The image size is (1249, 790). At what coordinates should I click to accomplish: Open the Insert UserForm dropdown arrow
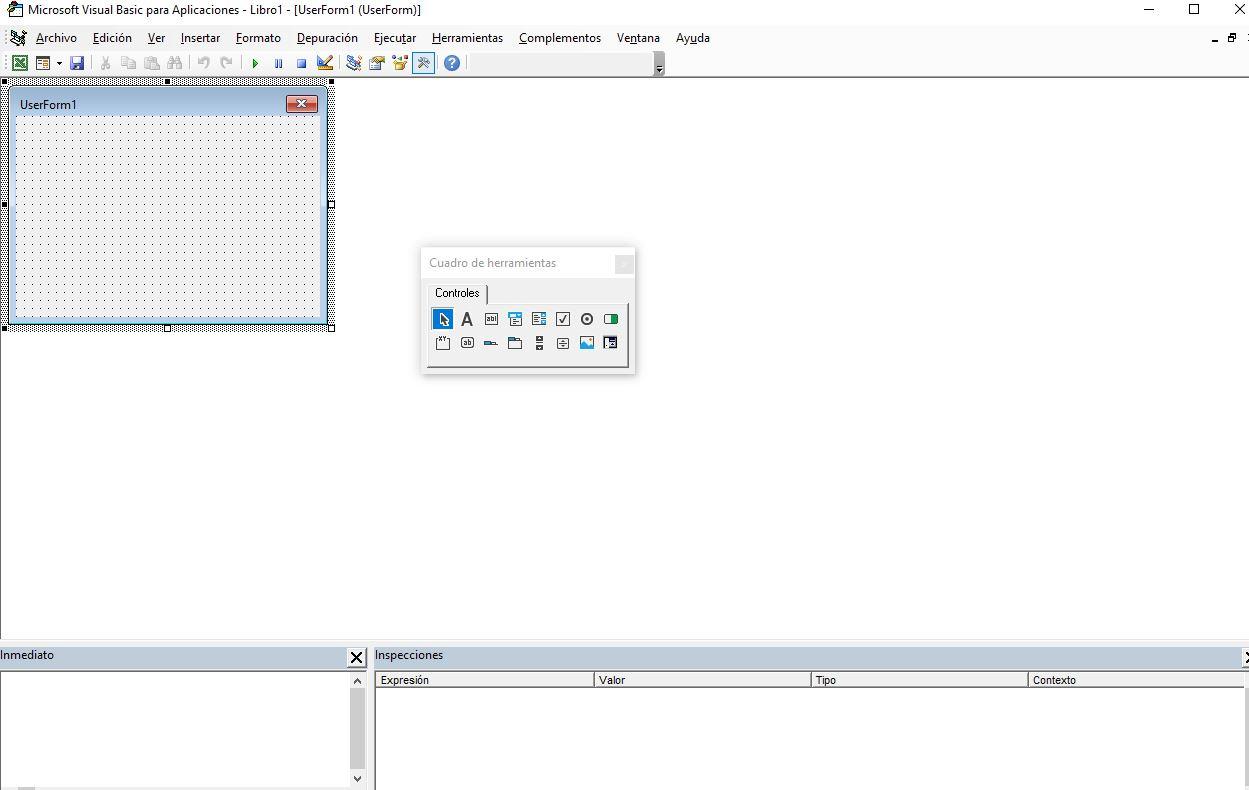point(59,62)
